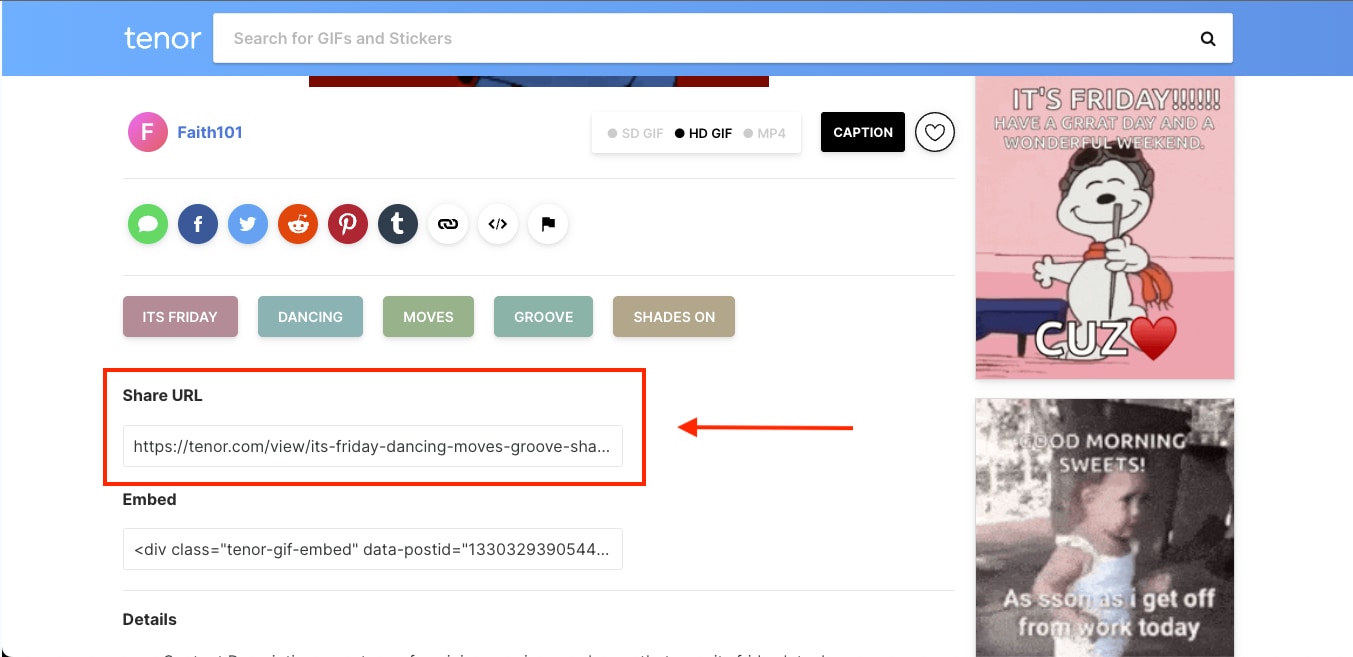This screenshot has height=657, width=1353.
Task: Click the search magnifier icon
Action: [1208, 39]
